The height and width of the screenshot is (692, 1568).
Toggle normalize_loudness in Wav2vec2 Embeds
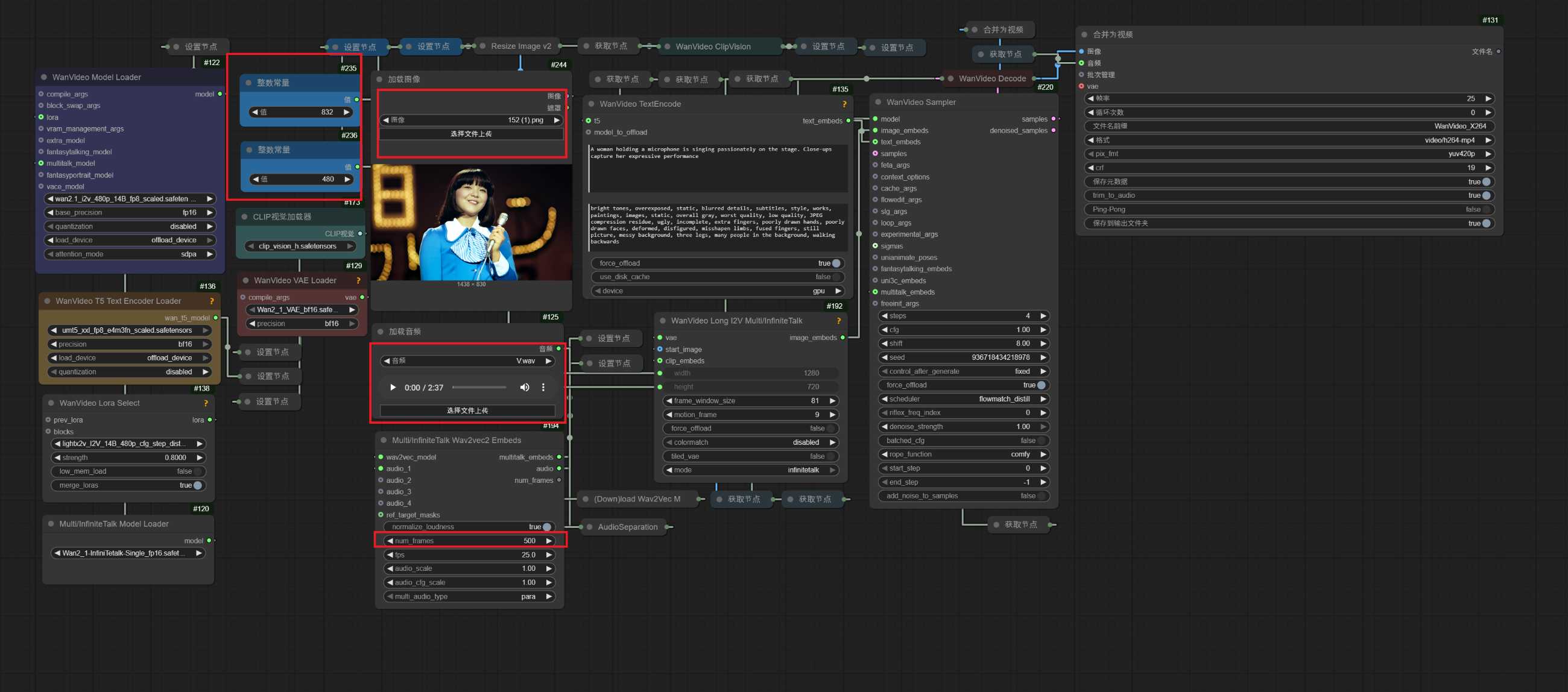coord(546,526)
